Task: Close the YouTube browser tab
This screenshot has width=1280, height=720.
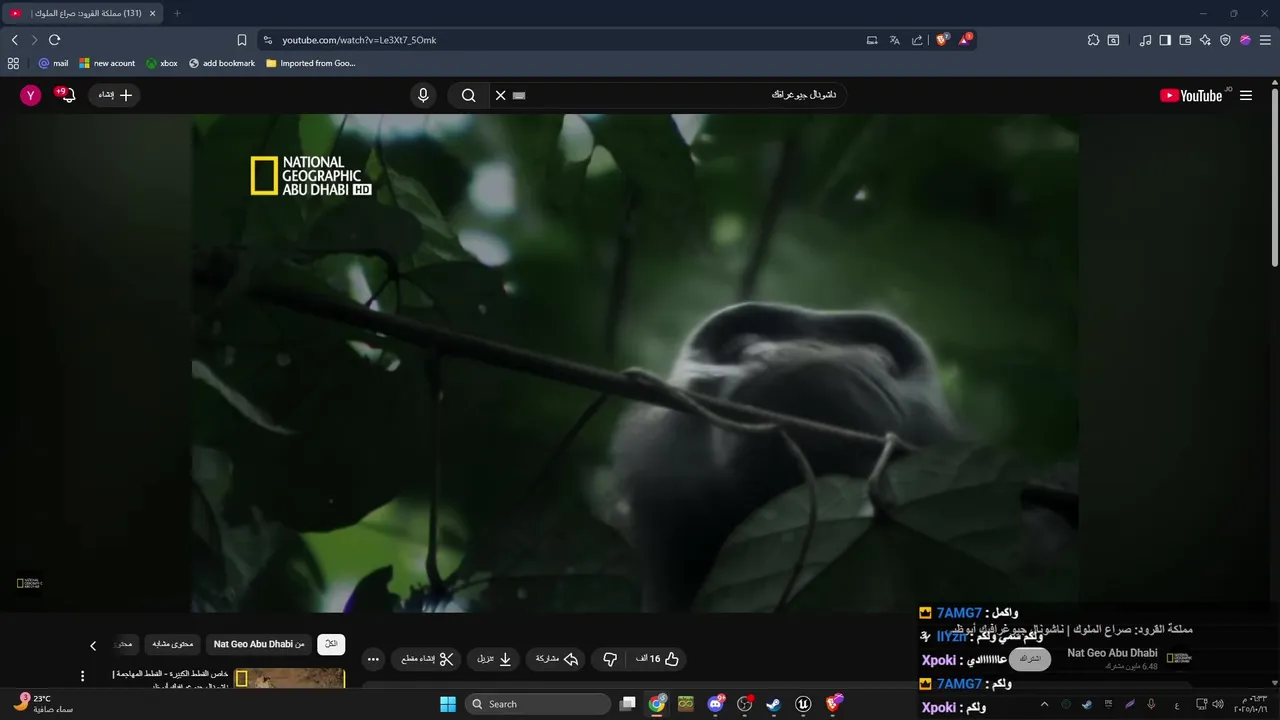Action: click(152, 13)
